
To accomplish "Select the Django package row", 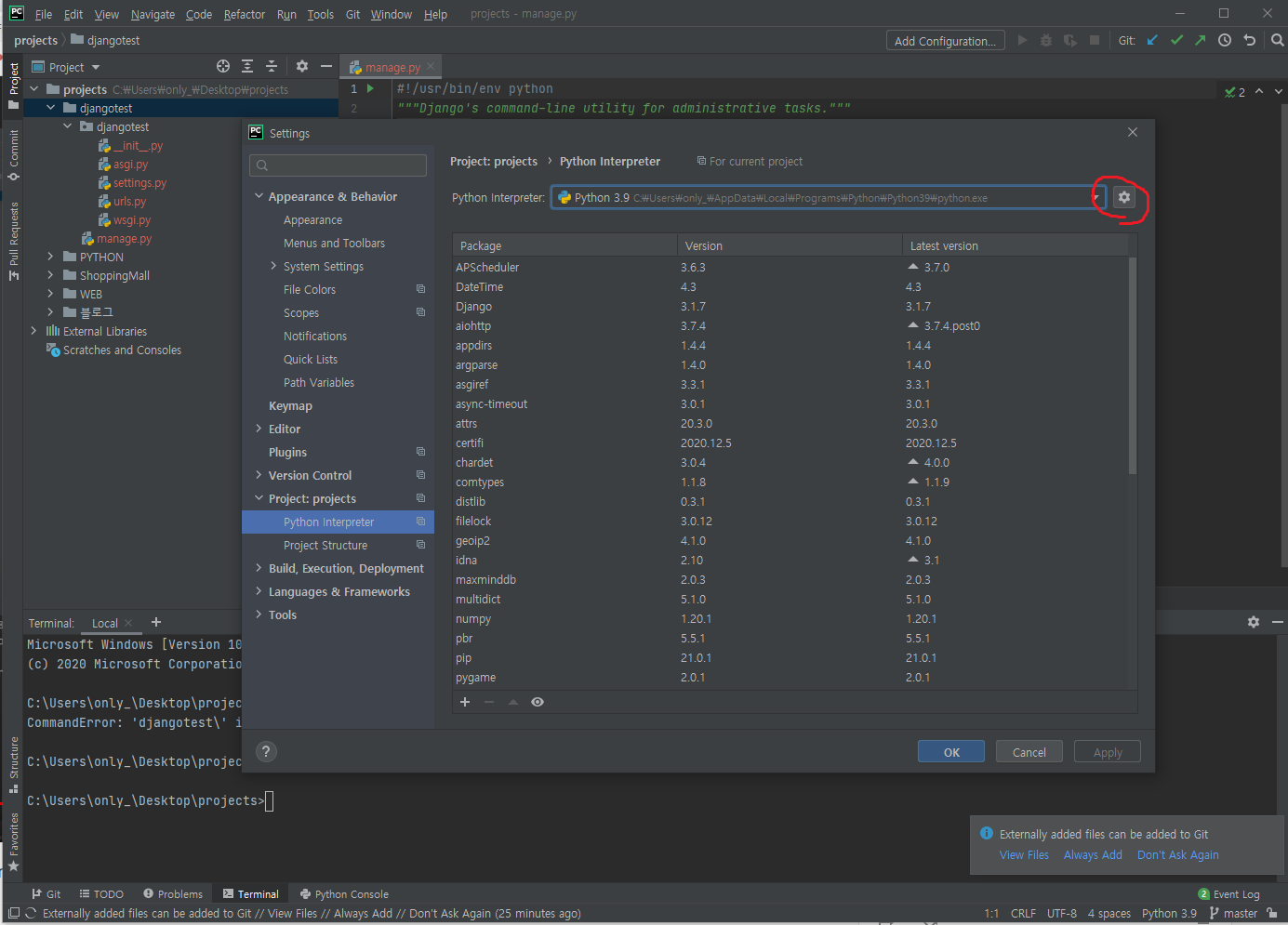I will click(x=790, y=307).
